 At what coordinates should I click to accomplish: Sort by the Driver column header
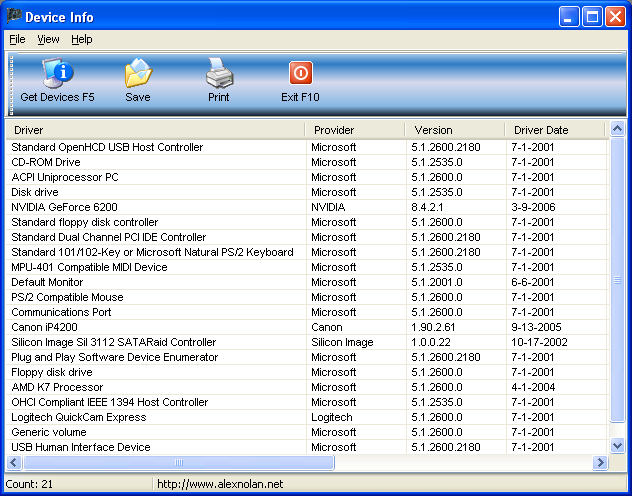pos(156,130)
